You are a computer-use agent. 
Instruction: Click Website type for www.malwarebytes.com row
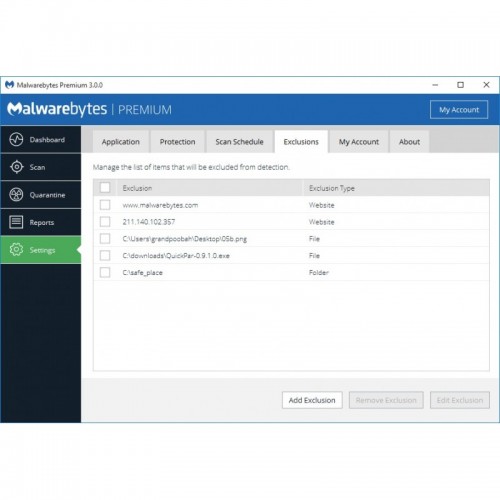tap(321, 205)
